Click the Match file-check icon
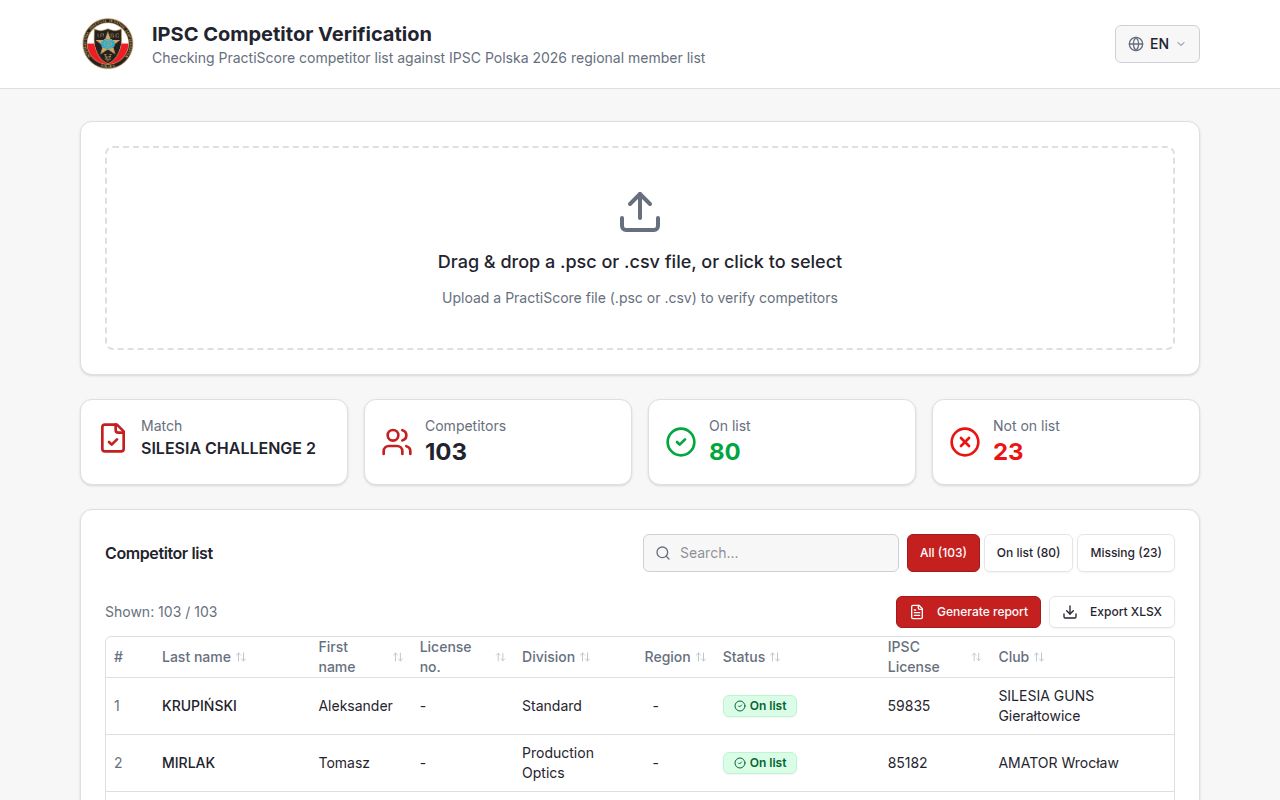This screenshot has width=1280, height=800. click(x=113, y=438)
